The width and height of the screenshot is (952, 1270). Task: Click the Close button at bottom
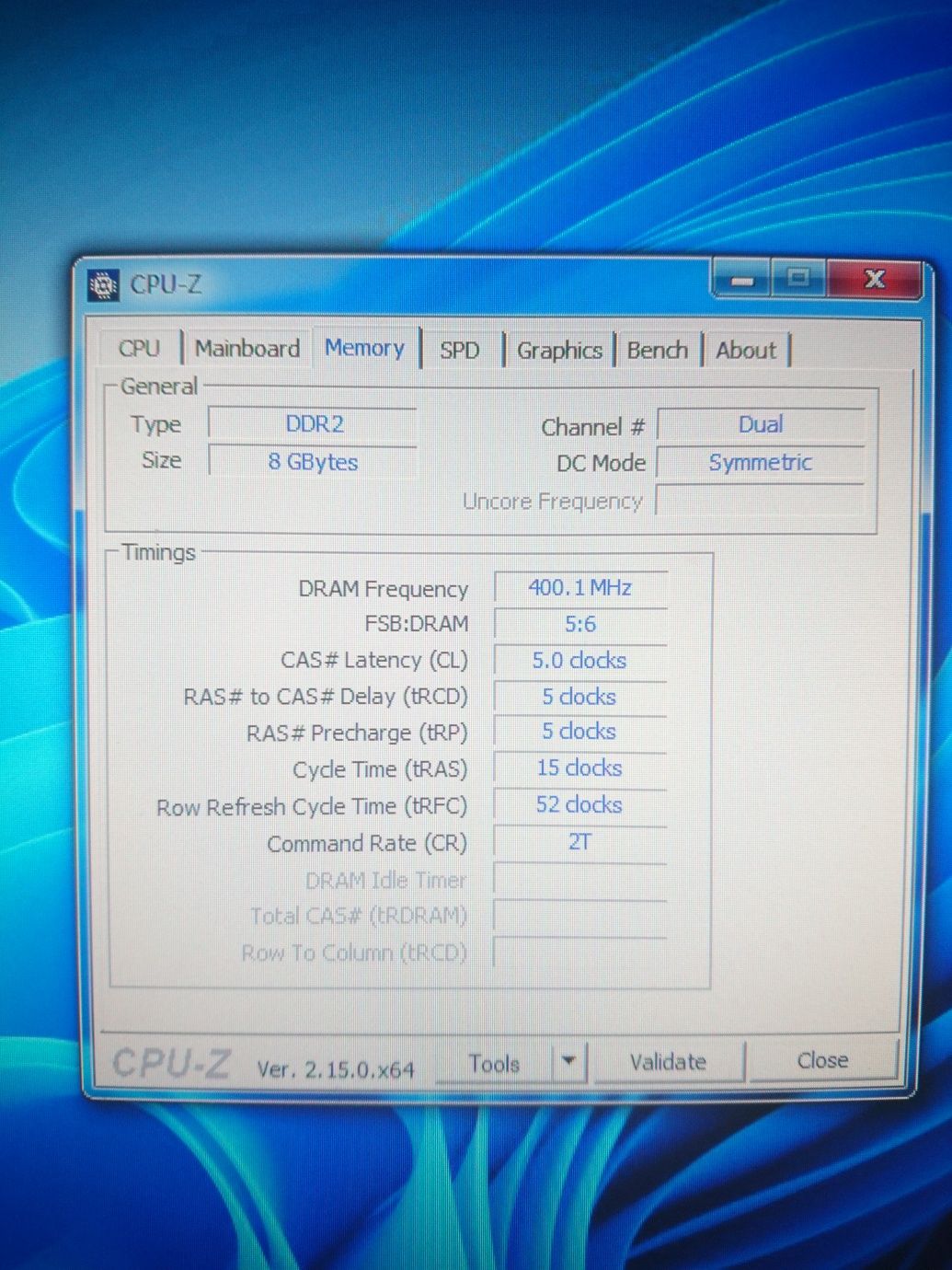point(822,1061)
